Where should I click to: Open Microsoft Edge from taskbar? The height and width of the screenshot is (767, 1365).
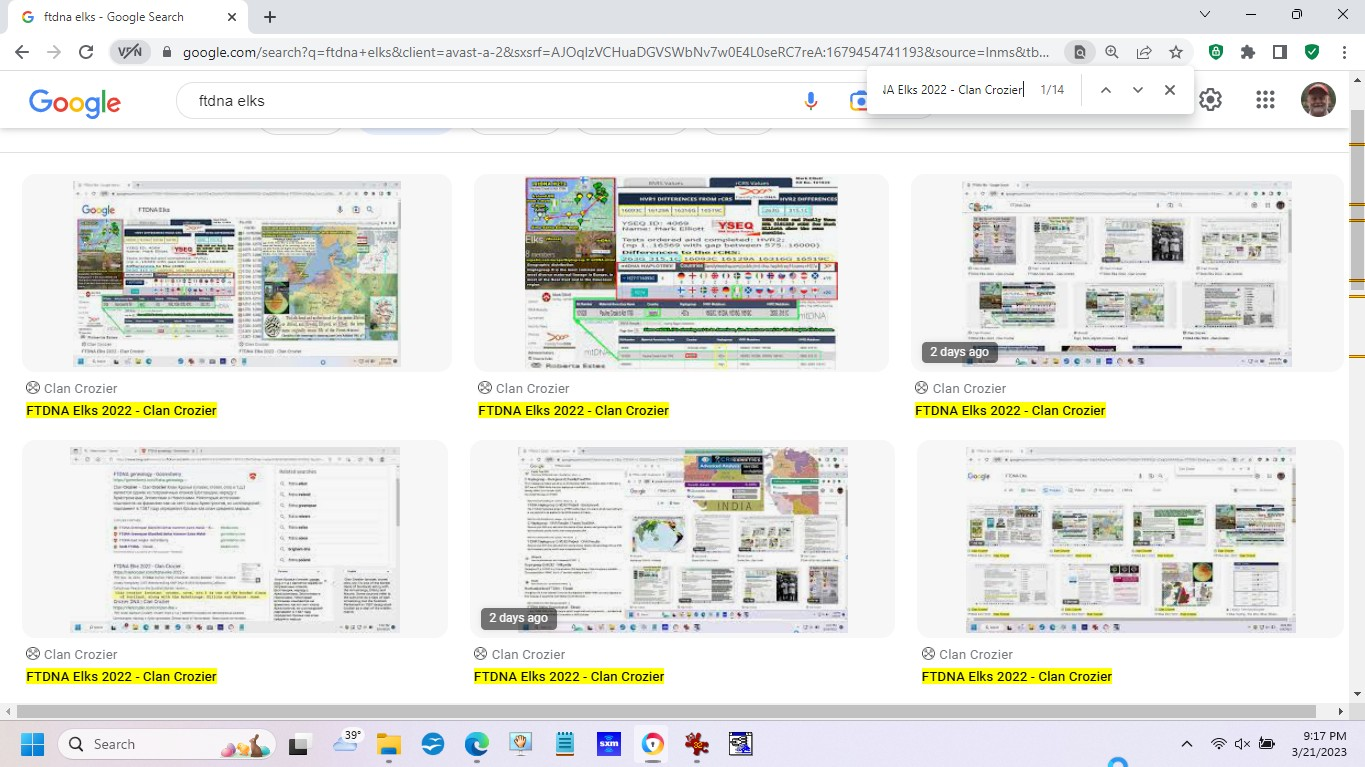477,744
